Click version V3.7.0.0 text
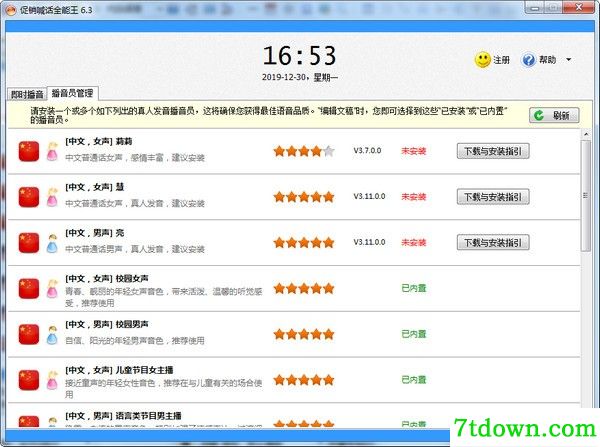This screenshot has height=447, width=600. point(367,150)
